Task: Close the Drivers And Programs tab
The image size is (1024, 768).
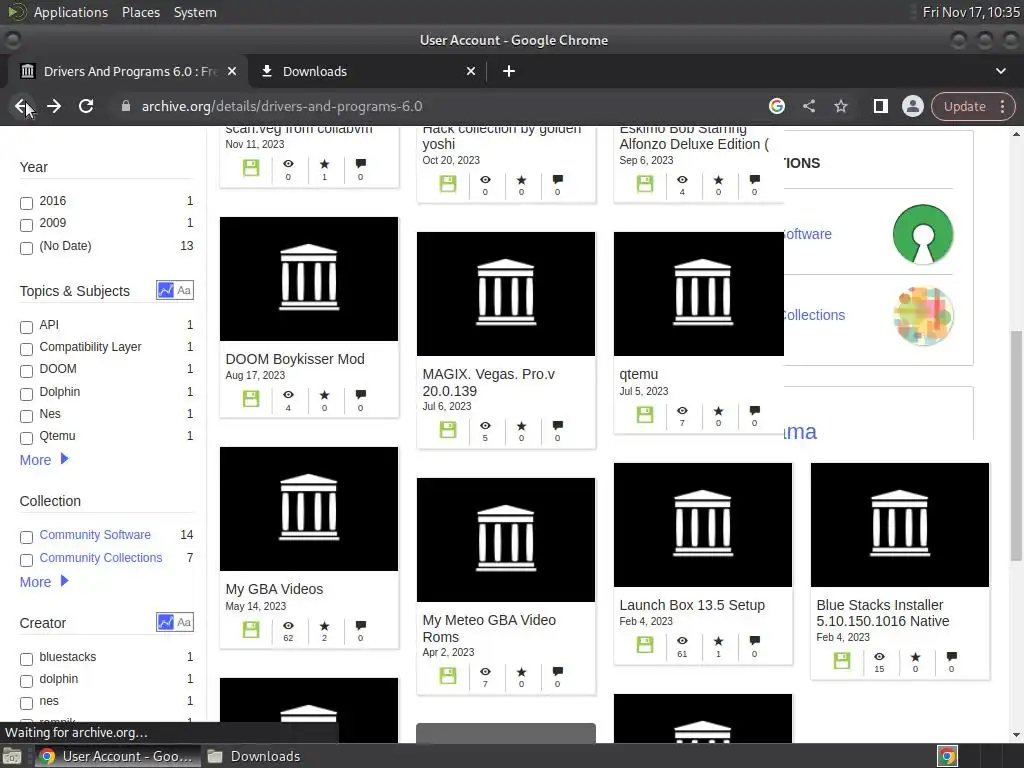Action: click(232, 71)
